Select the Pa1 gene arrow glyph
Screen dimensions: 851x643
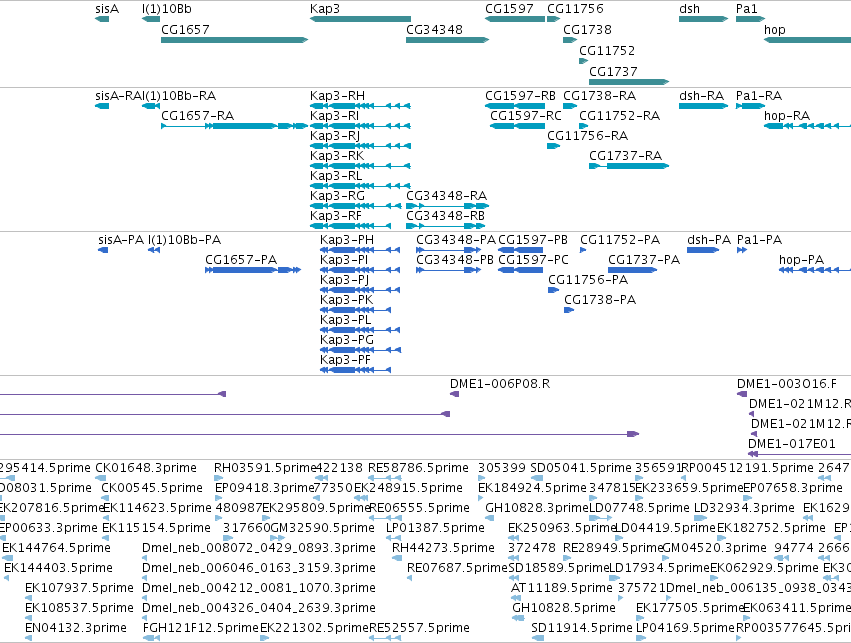751,19
